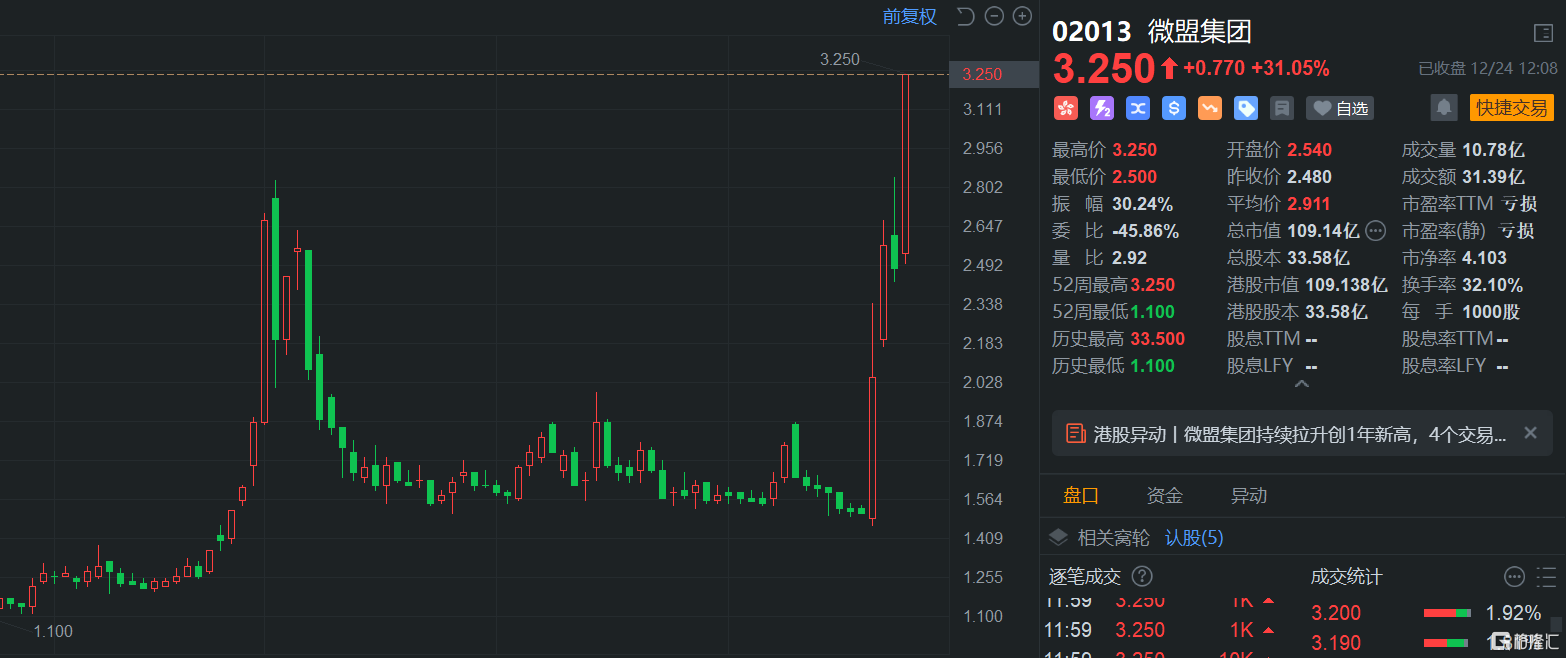Click the 昨收价 2.480 value
The width and height of the screenshot is (1566, 658).
pos(1310,177)
